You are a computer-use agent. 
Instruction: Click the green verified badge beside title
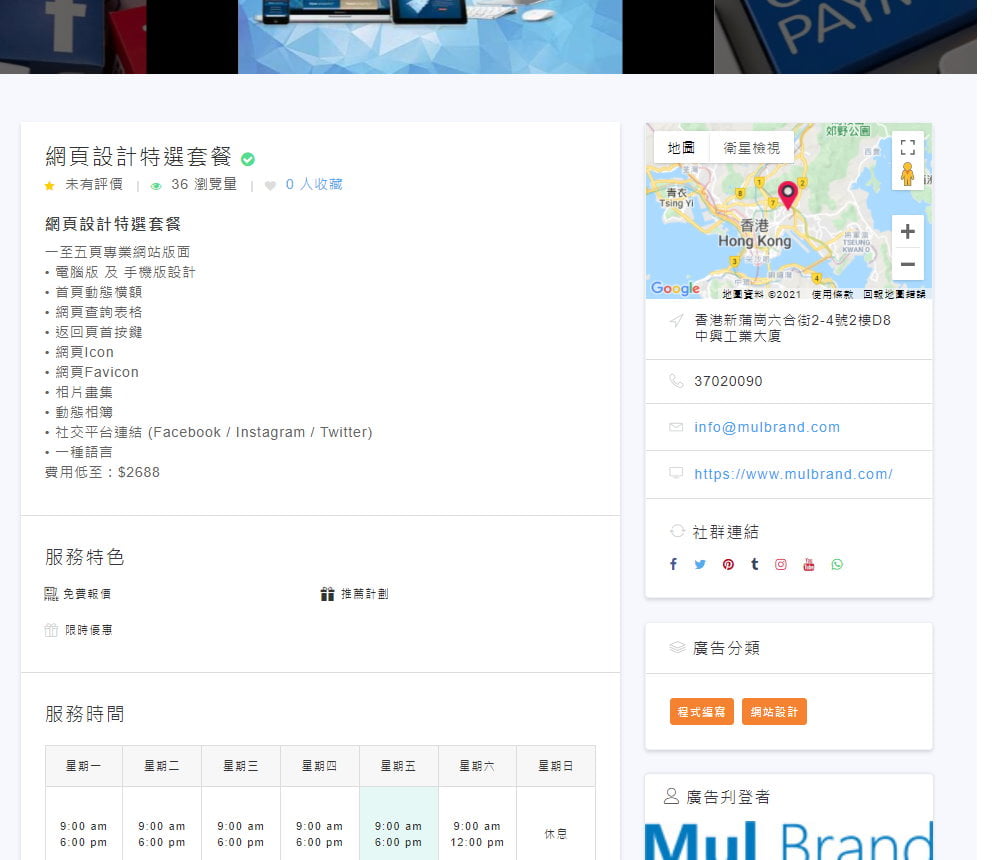pos(248,159)
